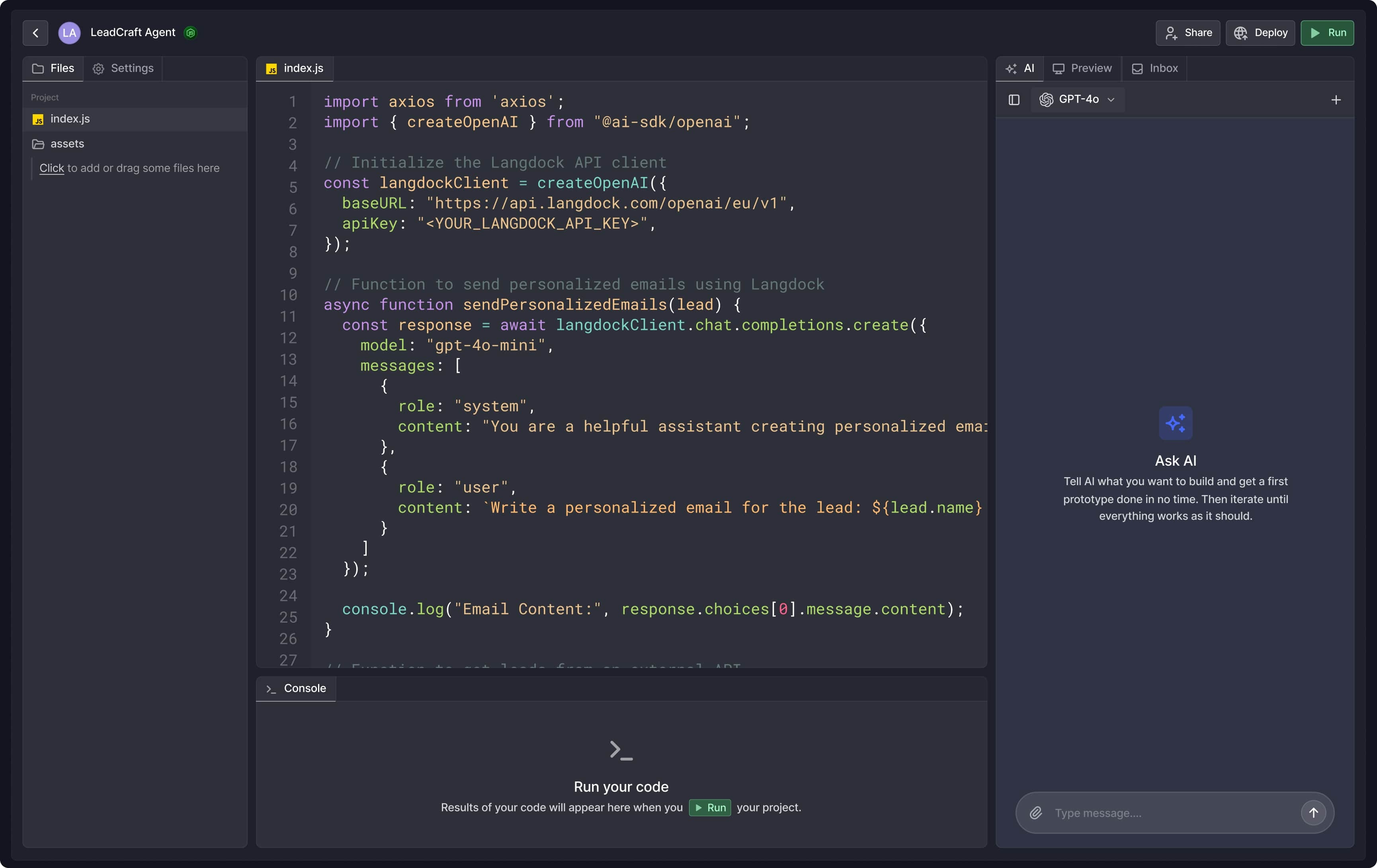Click the folder icon on Files tab
Image resolution: width=1377 pixels, height=868 pixels.
click(38, 68)
